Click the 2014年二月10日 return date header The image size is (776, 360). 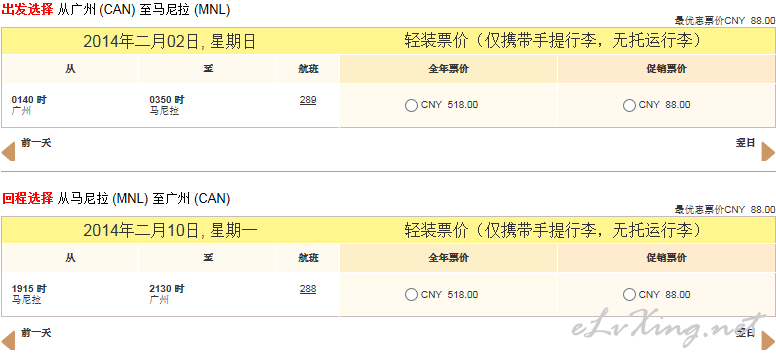click(x=170, y=230)
